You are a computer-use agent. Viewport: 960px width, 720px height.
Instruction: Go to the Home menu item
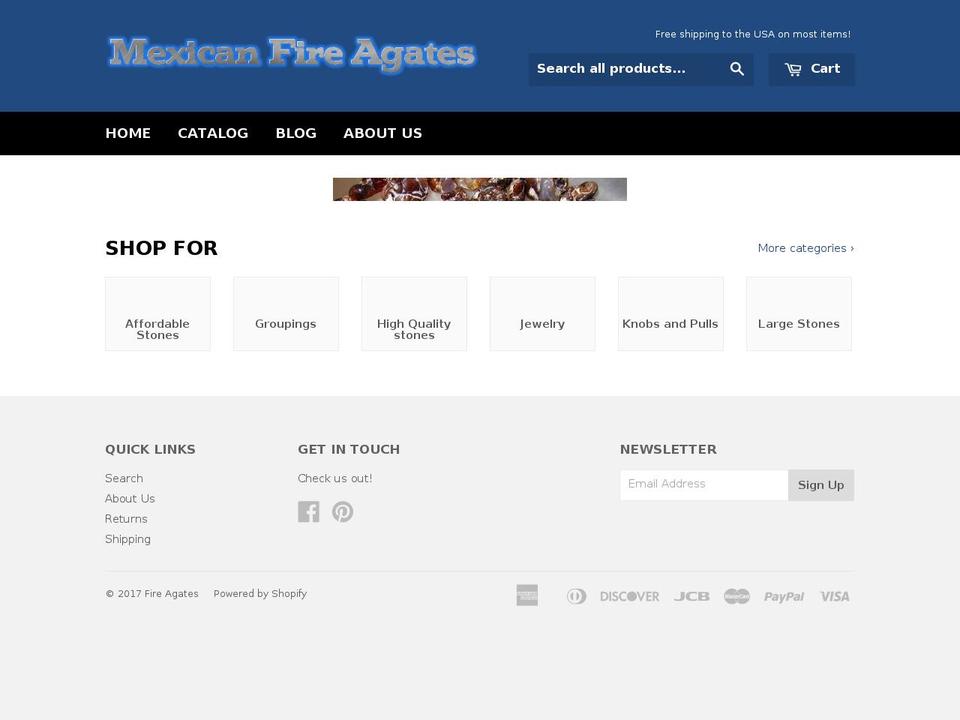tap(128, 133)
